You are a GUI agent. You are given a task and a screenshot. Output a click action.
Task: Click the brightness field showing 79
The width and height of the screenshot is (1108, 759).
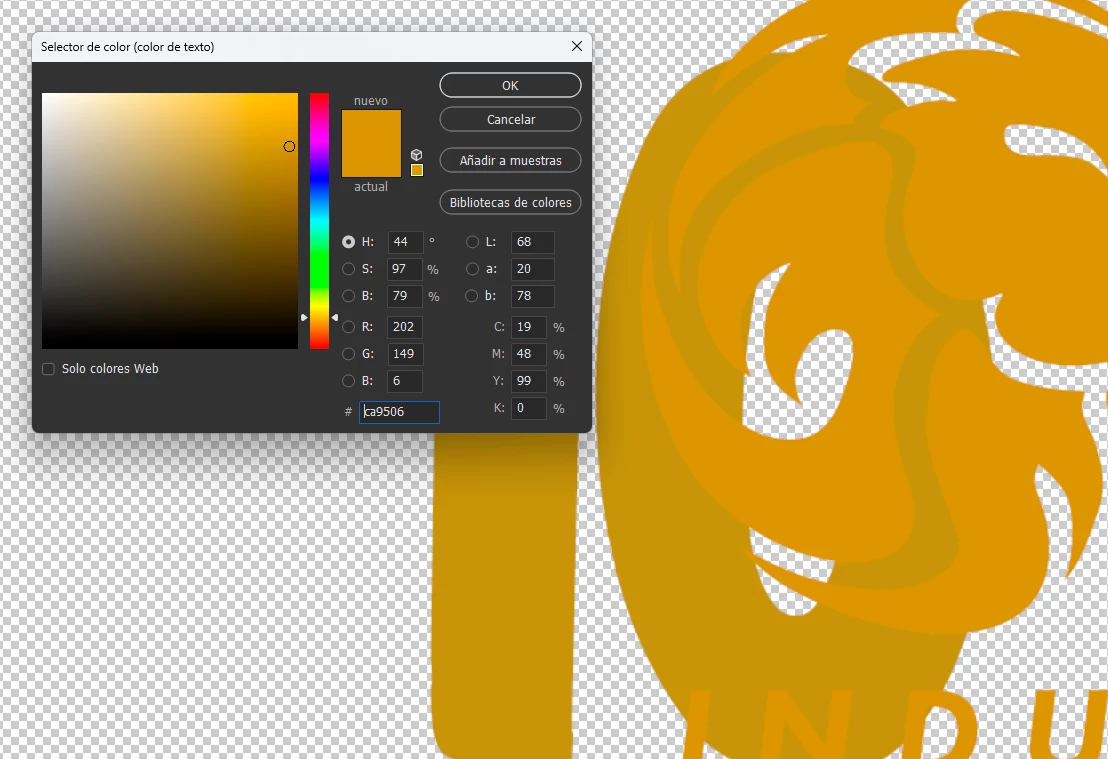click(405, 295)
